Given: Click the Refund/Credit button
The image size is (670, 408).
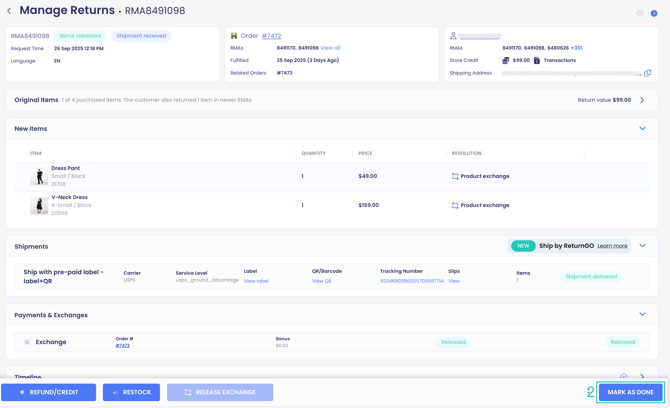Looking at the screenshot, I should [48, 392].
